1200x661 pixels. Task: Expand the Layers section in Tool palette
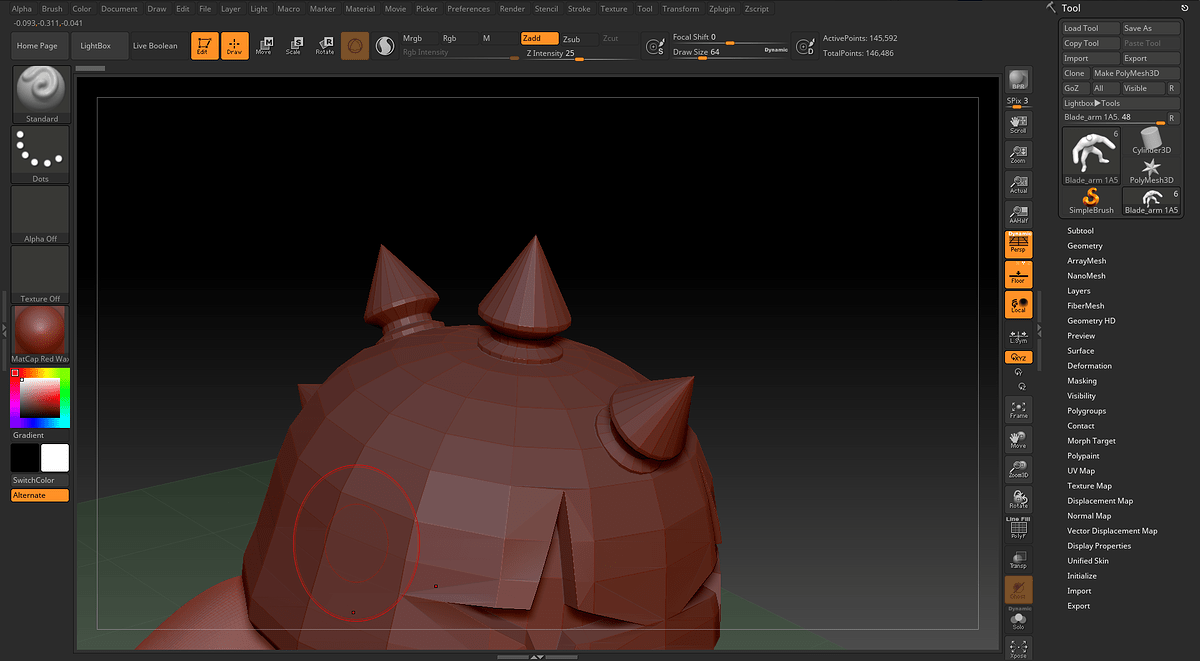pyautogui.click(x=1079, y=291)
